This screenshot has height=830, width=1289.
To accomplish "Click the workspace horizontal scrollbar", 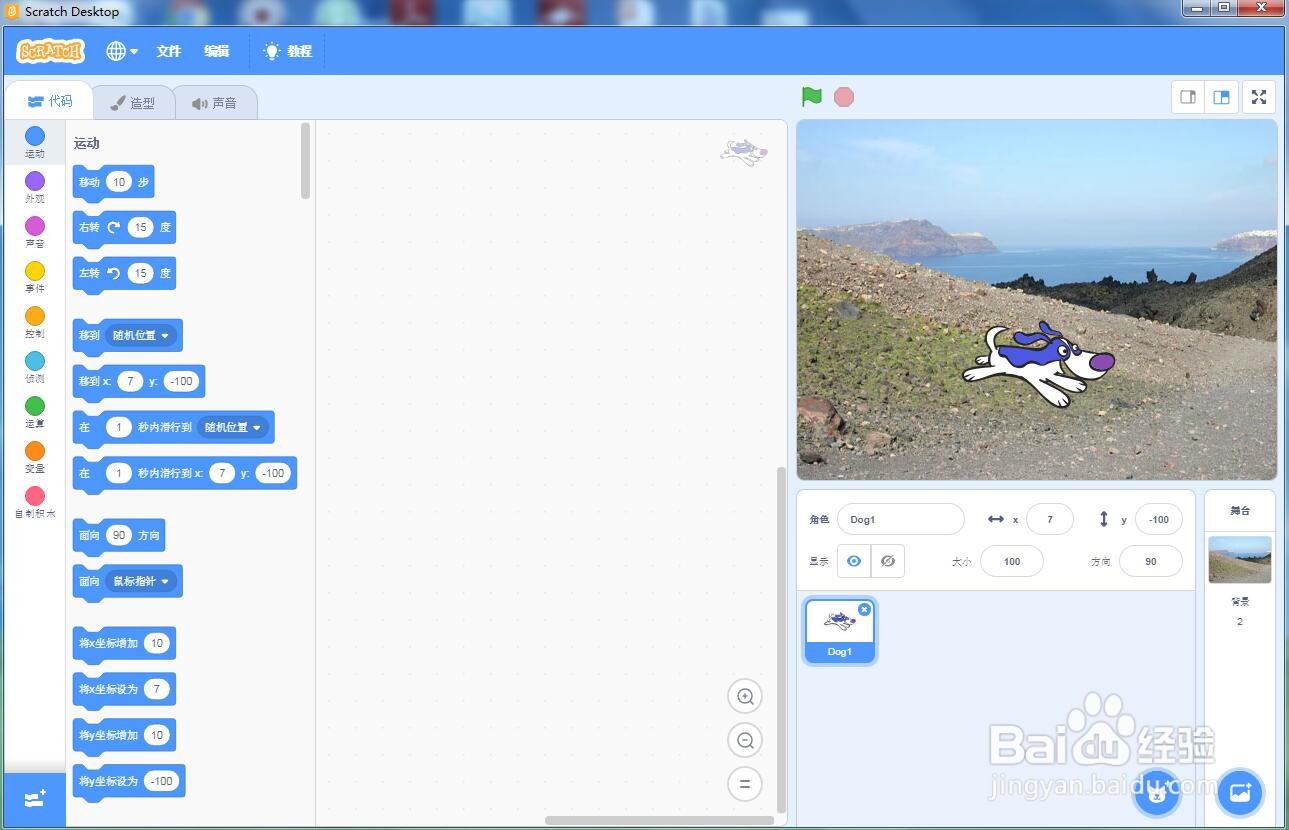I will click(658, 821).
